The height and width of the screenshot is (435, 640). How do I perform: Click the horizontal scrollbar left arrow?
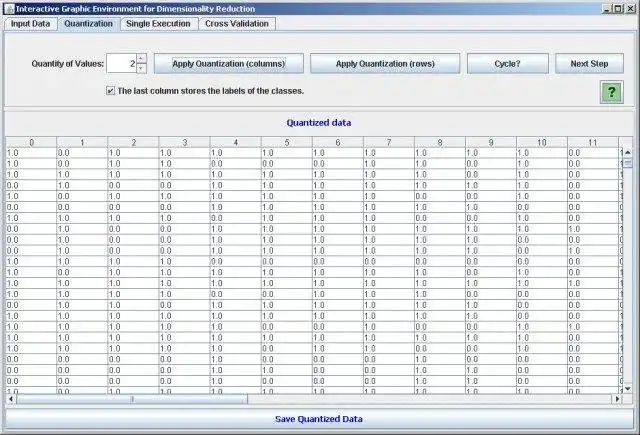pyautogui.click(x=11, y=399)
